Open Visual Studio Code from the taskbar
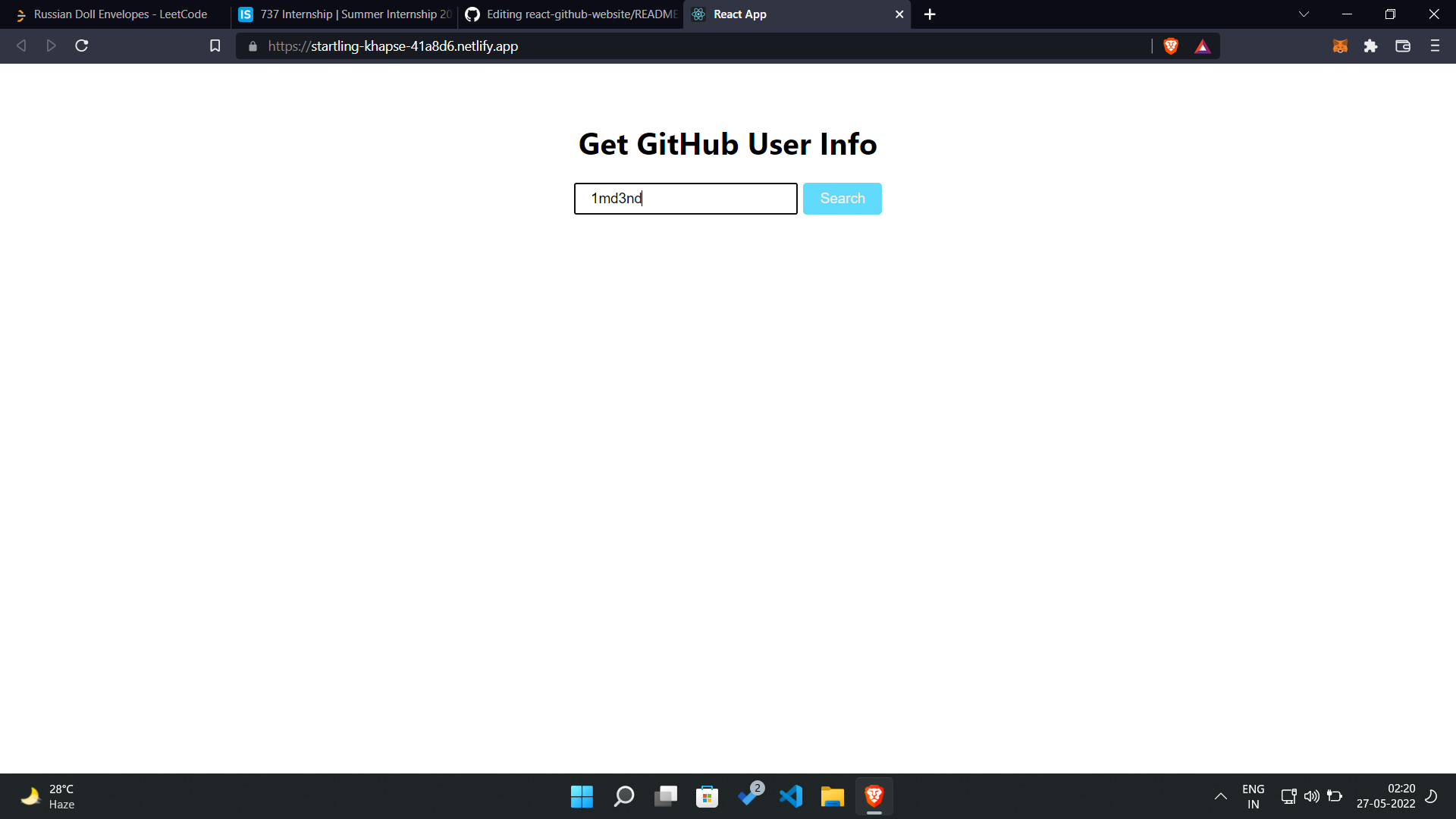Viewport: 1456px width, 819px height. [790, 796]
